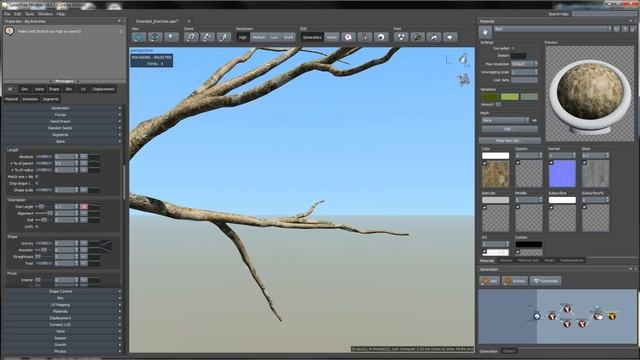The width and height of the screenshot is (640, 360).
Task: Click the Actions button in Generation panel
Action: 515,281
